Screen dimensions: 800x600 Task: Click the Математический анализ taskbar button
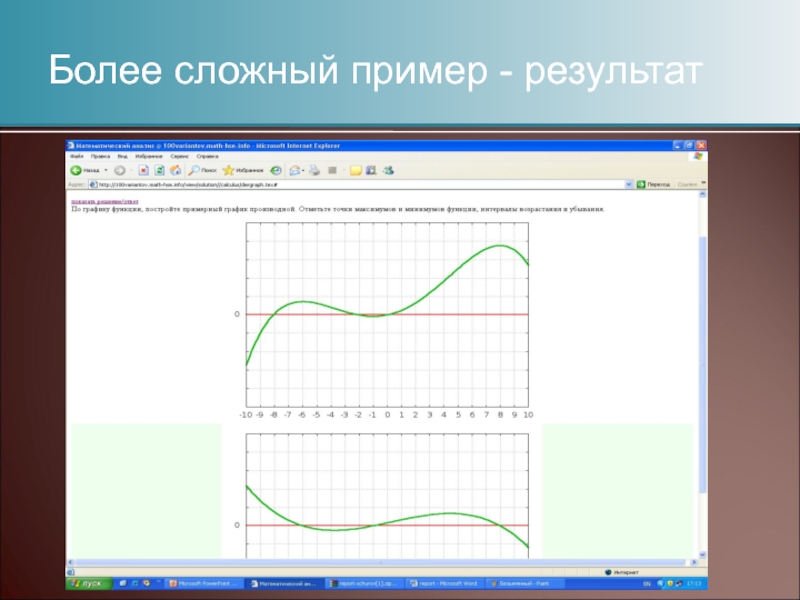(284, 583)
